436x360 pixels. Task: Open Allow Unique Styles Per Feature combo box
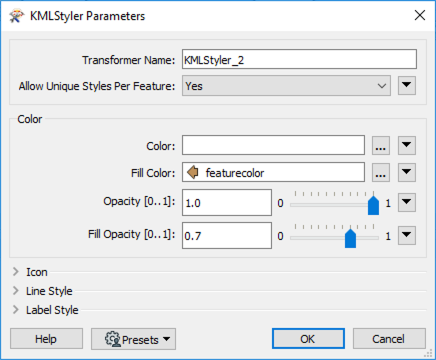click(x=286, y=86)
